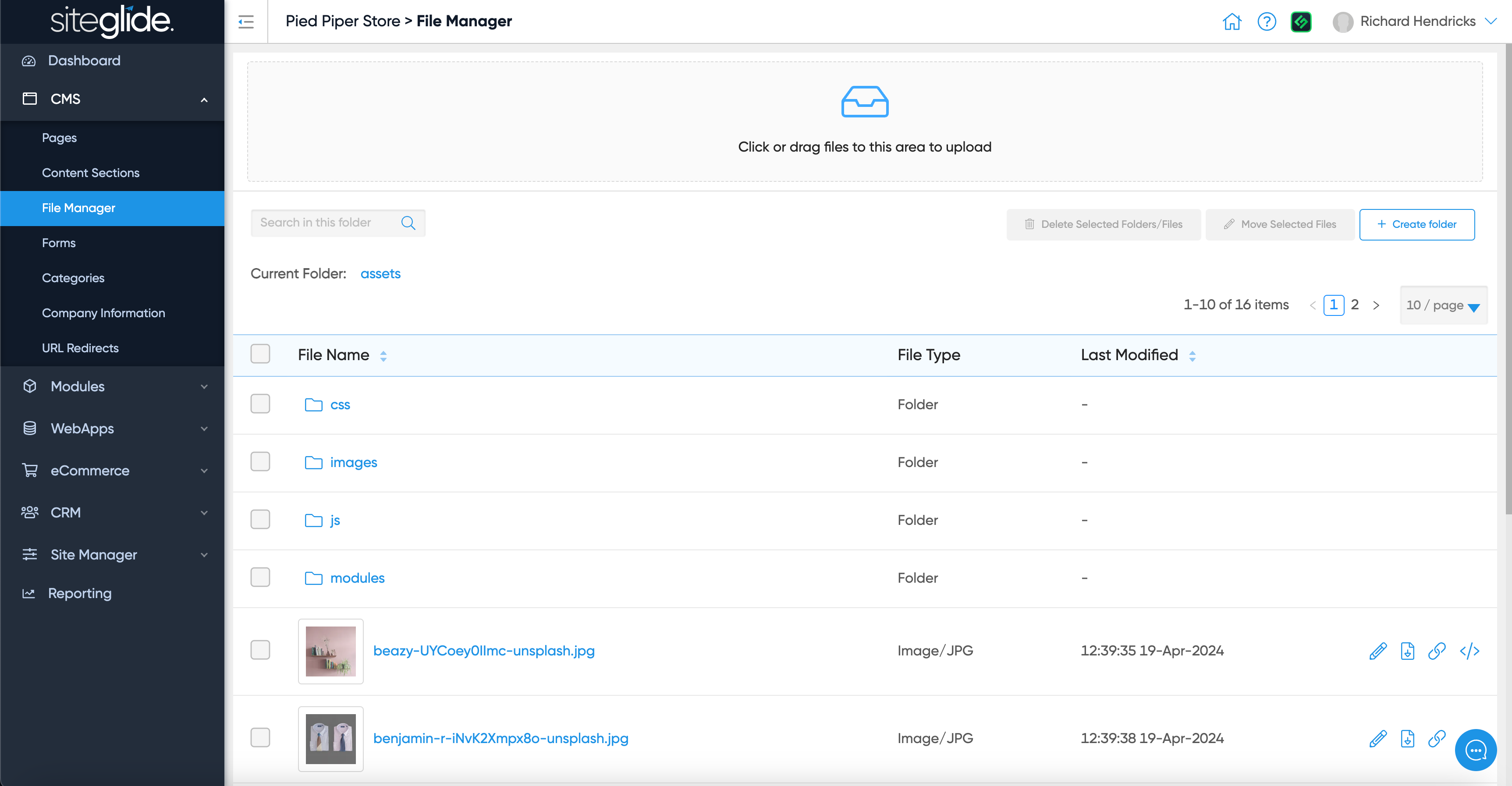Click the download icon for beazy-UYCoey0Ilmc-unsplash.jpg
Image resolution: width=1512 pixels, height=786 pixels.
1407,651
